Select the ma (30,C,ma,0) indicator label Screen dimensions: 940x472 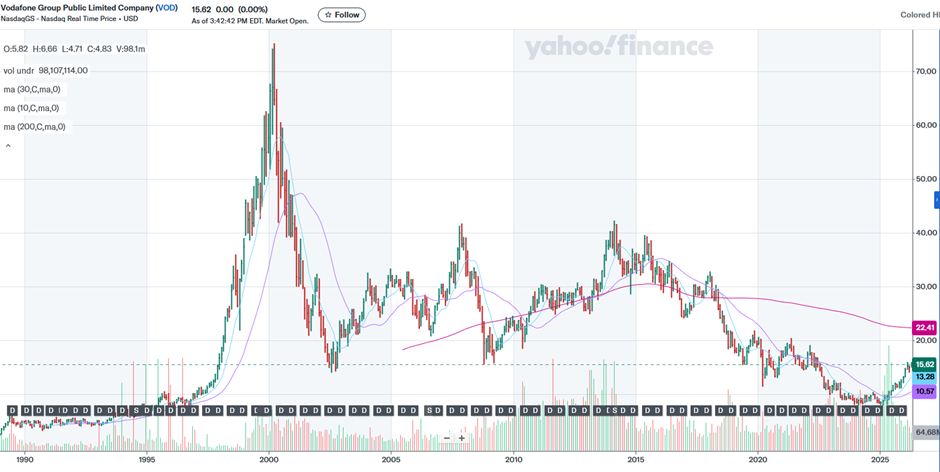click(x=31, y=89)
